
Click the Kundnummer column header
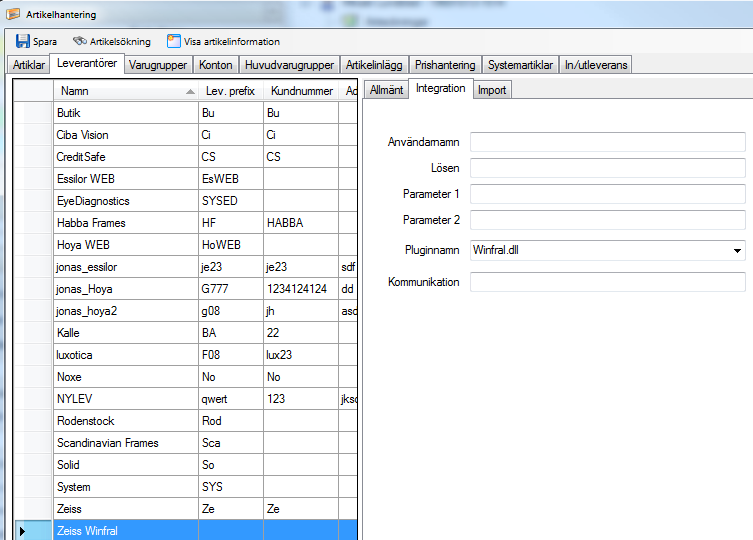click(x=301, y=91)
